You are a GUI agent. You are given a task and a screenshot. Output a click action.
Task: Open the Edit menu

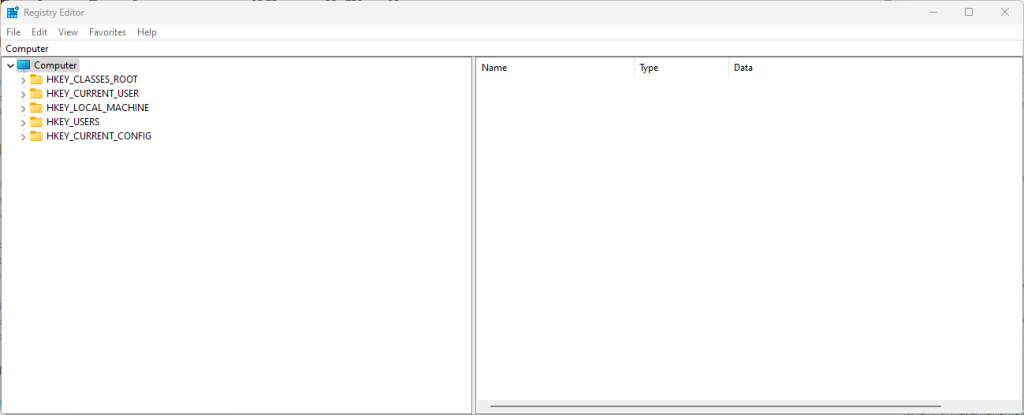tap(39, 32)
